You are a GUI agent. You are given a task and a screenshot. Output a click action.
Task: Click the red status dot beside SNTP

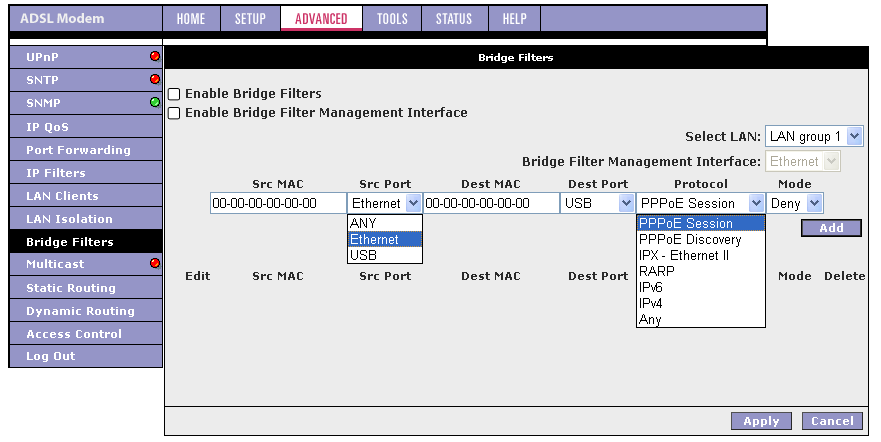(x=155, y=79)
